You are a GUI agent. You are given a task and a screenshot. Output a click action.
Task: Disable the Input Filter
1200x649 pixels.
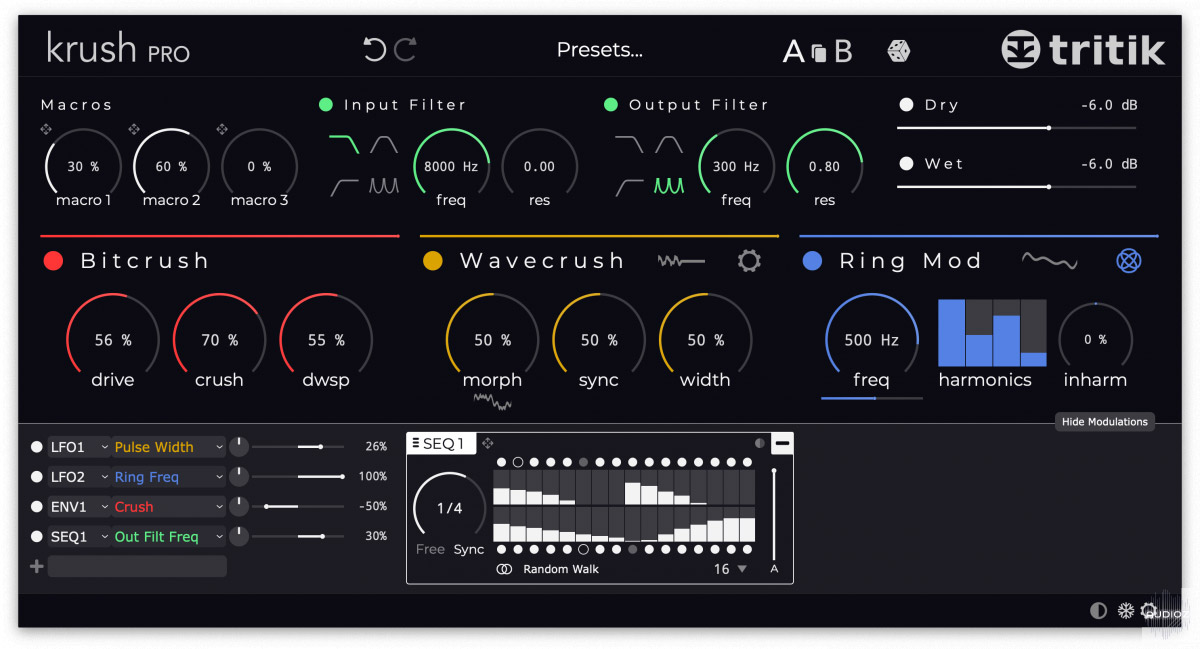point(326,105)
